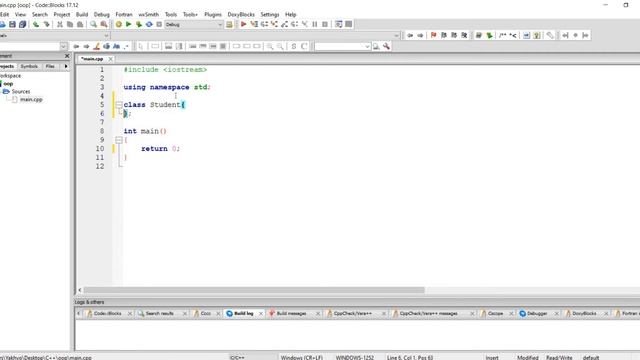Close the *main.cpp editor tab
The height and width of the screenshot is (360, 640).
click(110, 59)
